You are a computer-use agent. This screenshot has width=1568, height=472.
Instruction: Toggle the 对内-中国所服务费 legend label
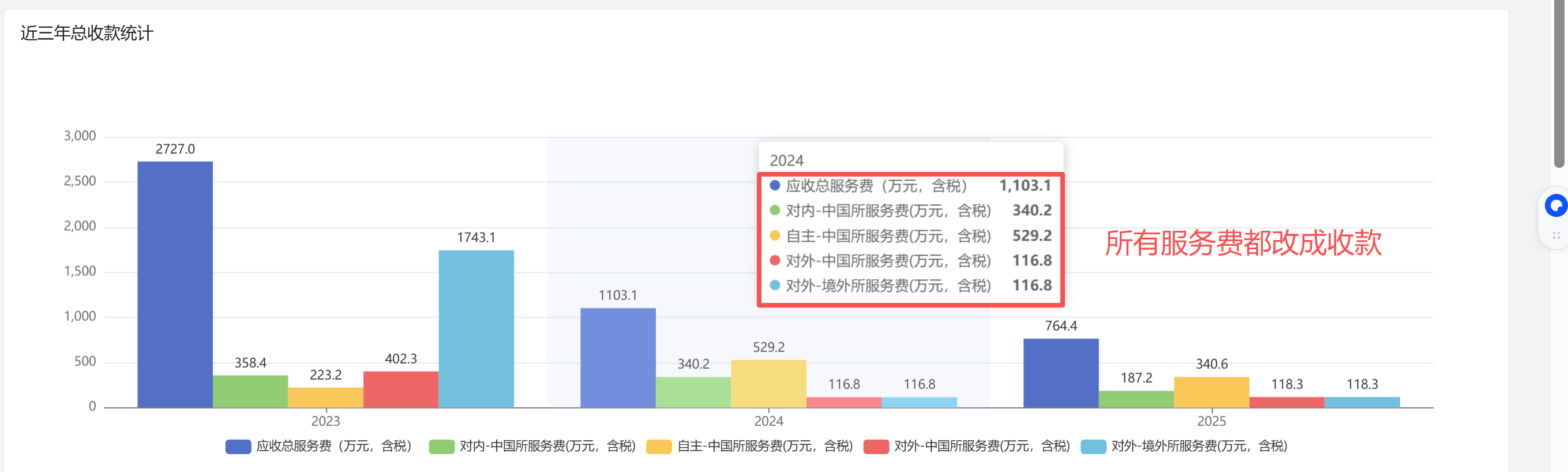pyautogui.click(x=547, y=447)
